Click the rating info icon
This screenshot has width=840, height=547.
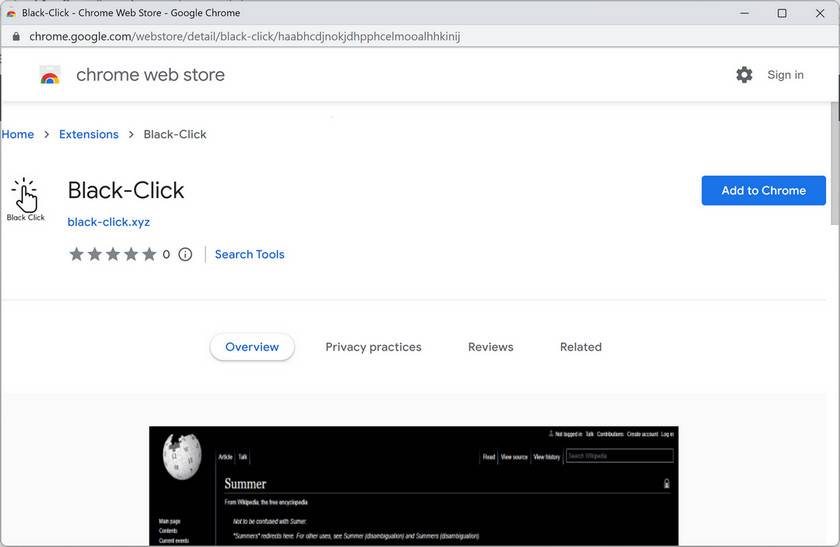pos(185,255)
